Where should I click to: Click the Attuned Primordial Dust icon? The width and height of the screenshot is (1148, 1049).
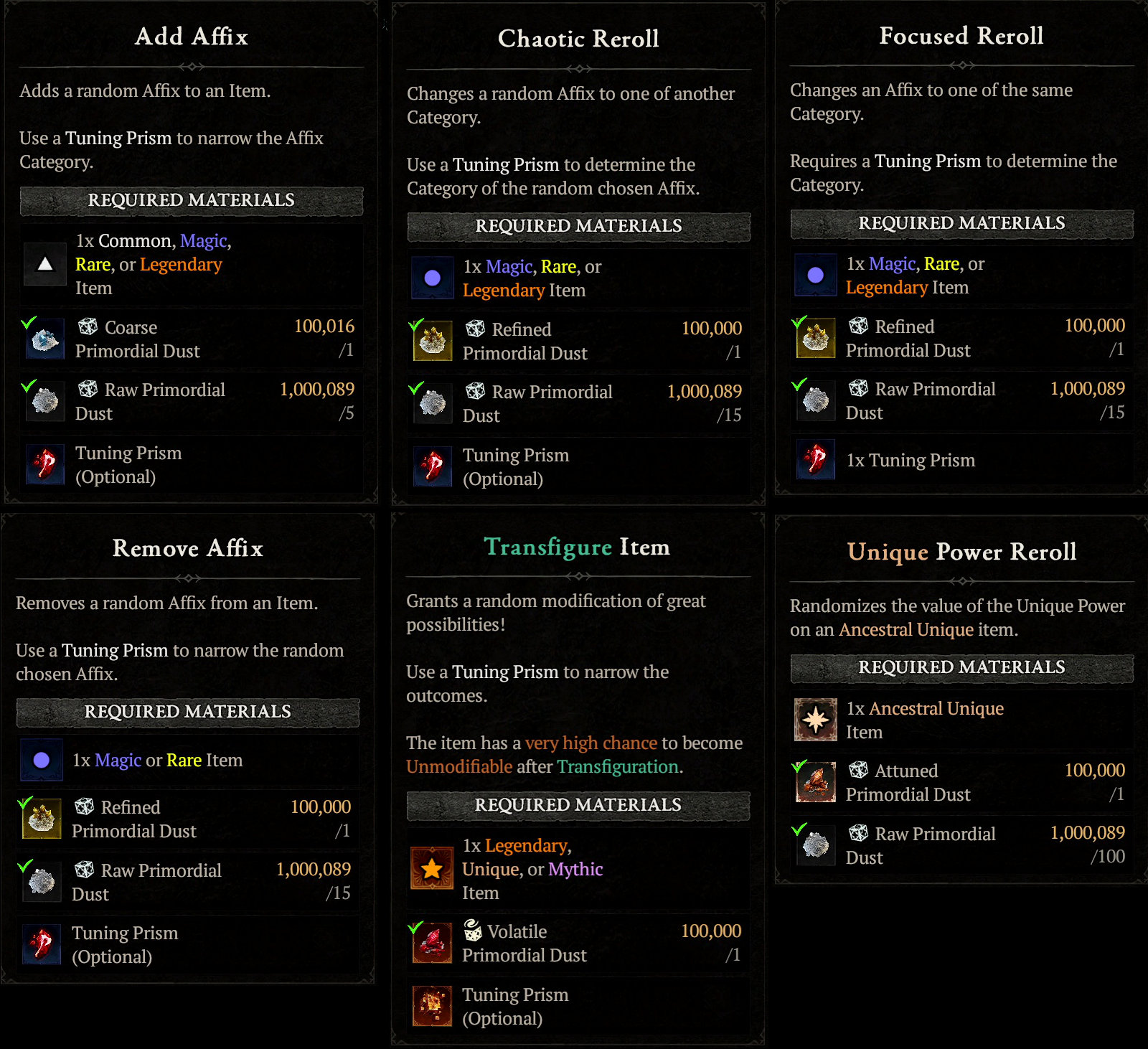click(816, 782)
